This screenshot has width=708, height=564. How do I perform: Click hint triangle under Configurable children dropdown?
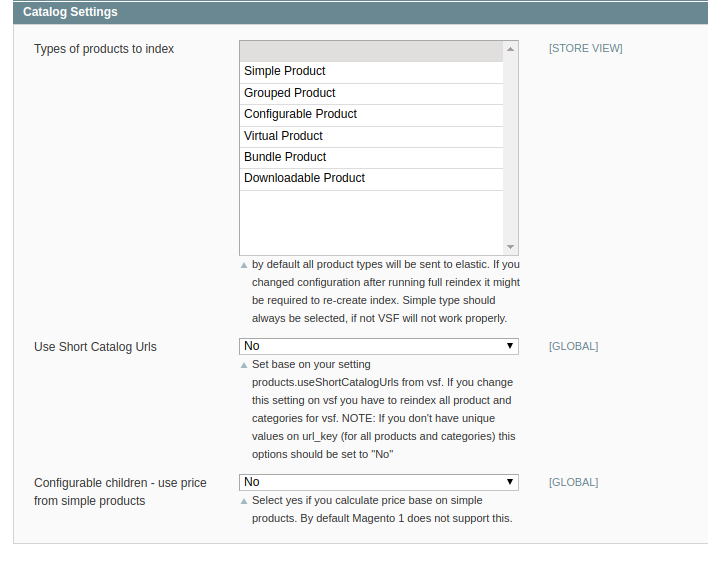pyautogui.click(x=244, y=501)
